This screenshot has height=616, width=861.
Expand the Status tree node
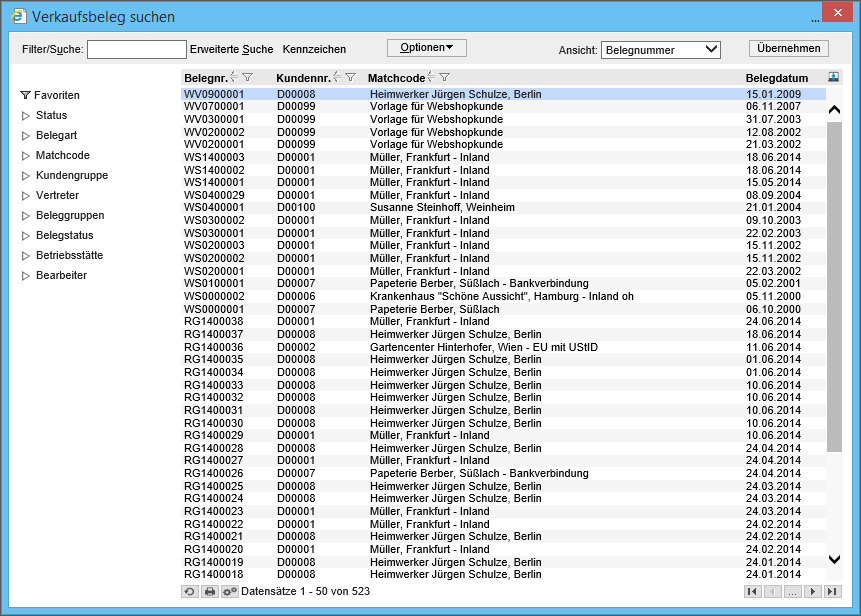click(x=25, y=116)
